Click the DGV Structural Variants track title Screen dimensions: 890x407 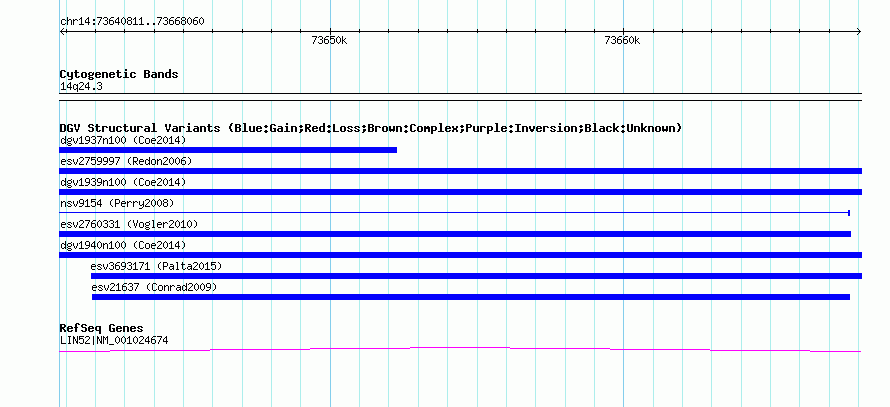(x=371, y=128)
